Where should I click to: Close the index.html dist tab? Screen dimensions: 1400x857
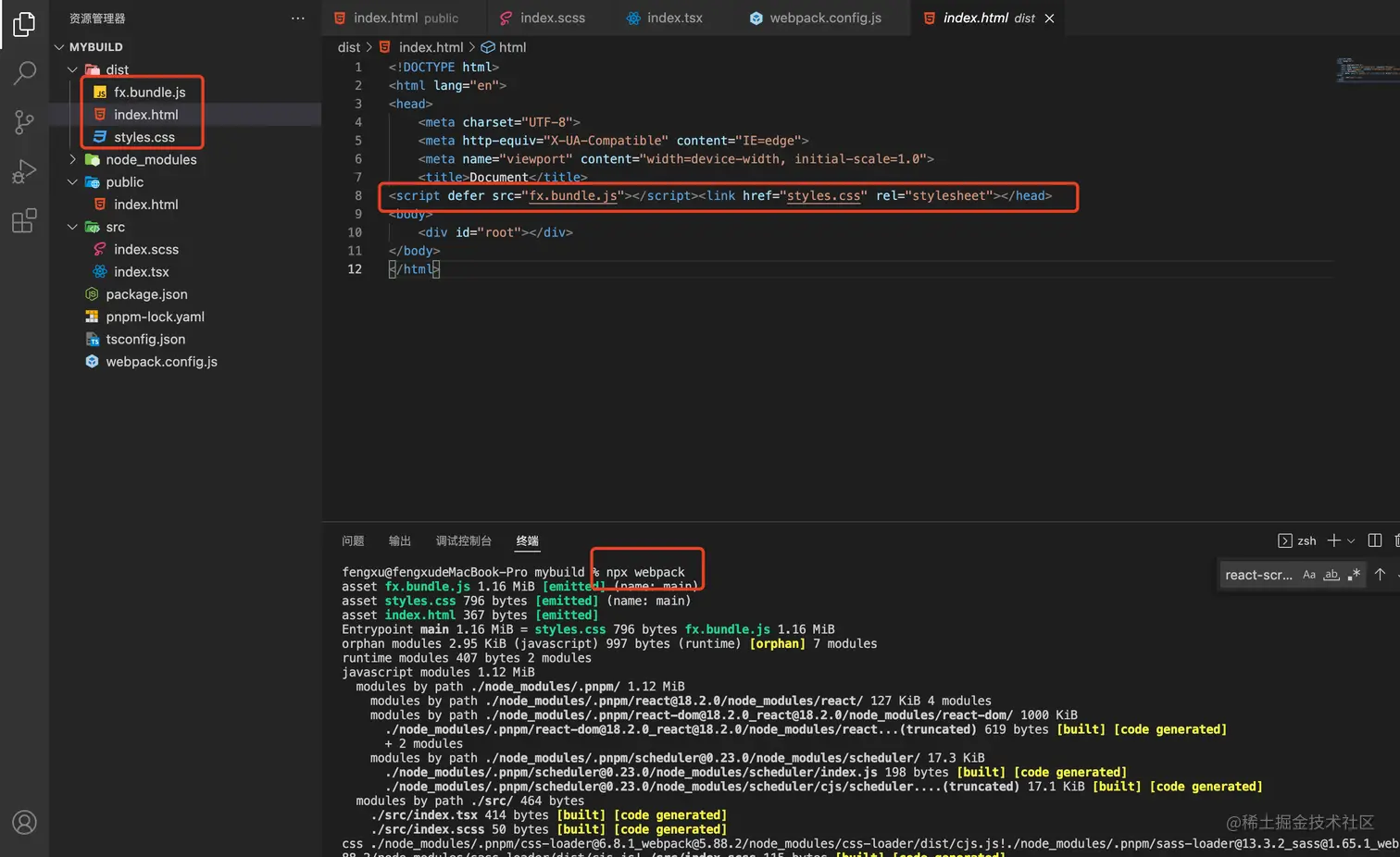click(x=1049, y=19)
